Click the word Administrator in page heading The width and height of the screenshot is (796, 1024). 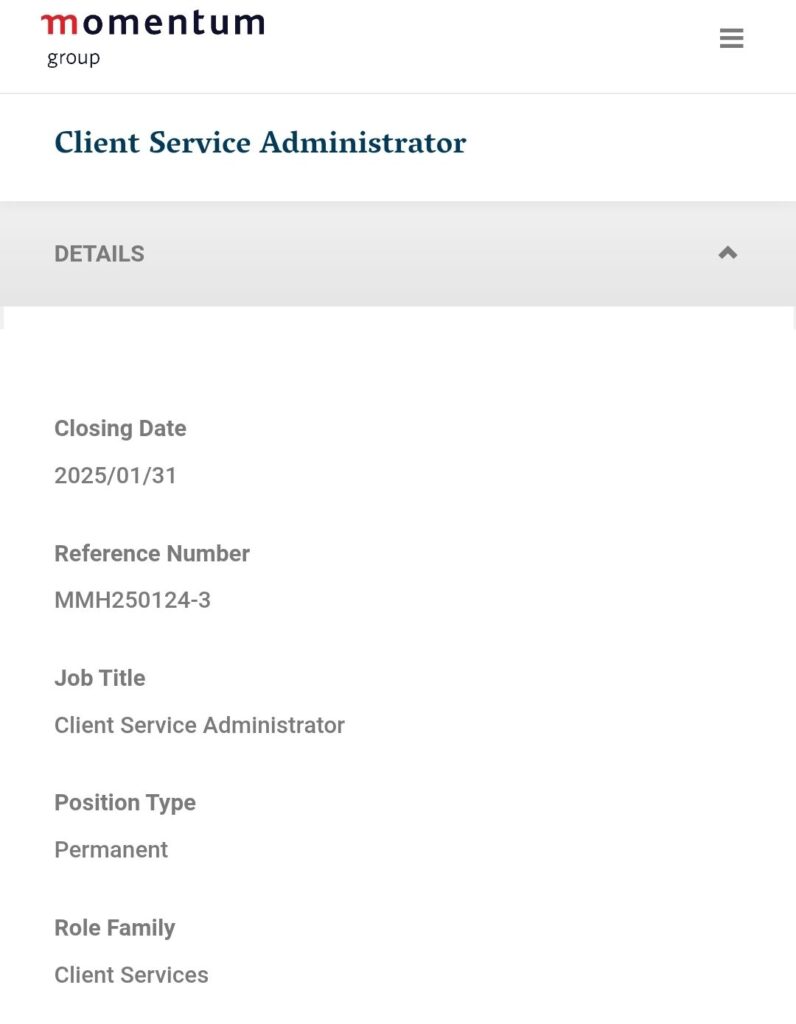click(x=363, y=143)
